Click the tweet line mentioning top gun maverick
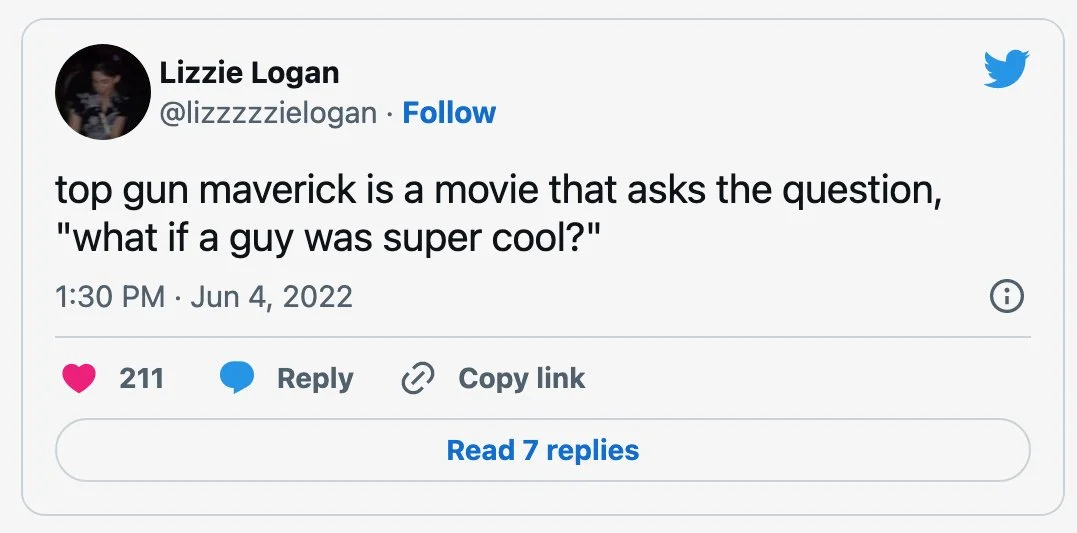The image size is (1077, 533). [x=499, y=190]
